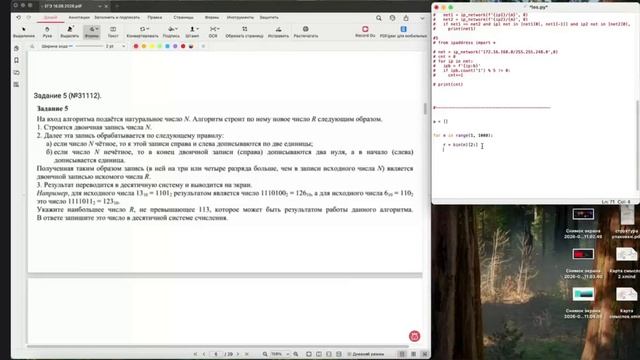
Task: Click the share icon in PDF toolbar
Action: click(406, 18)
